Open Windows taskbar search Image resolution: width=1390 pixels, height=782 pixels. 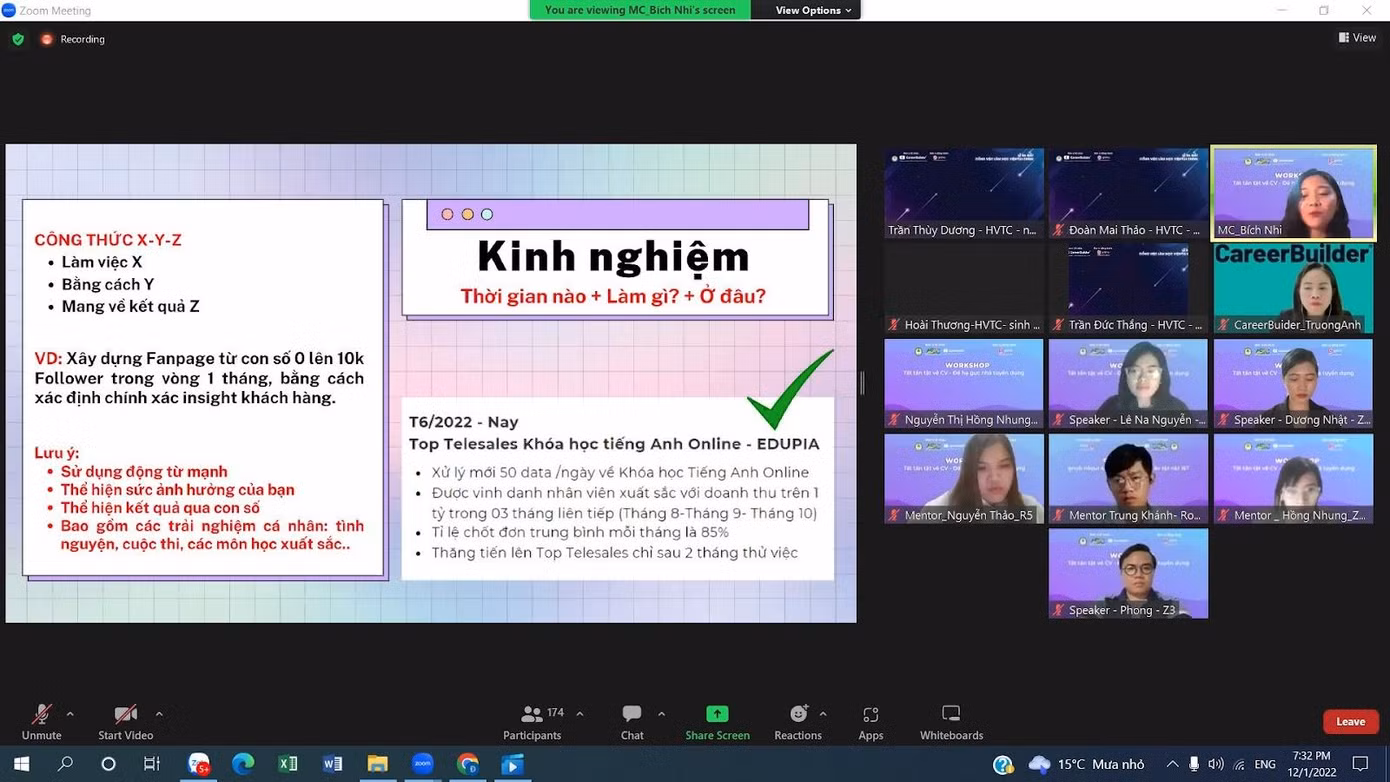point(65,764)
